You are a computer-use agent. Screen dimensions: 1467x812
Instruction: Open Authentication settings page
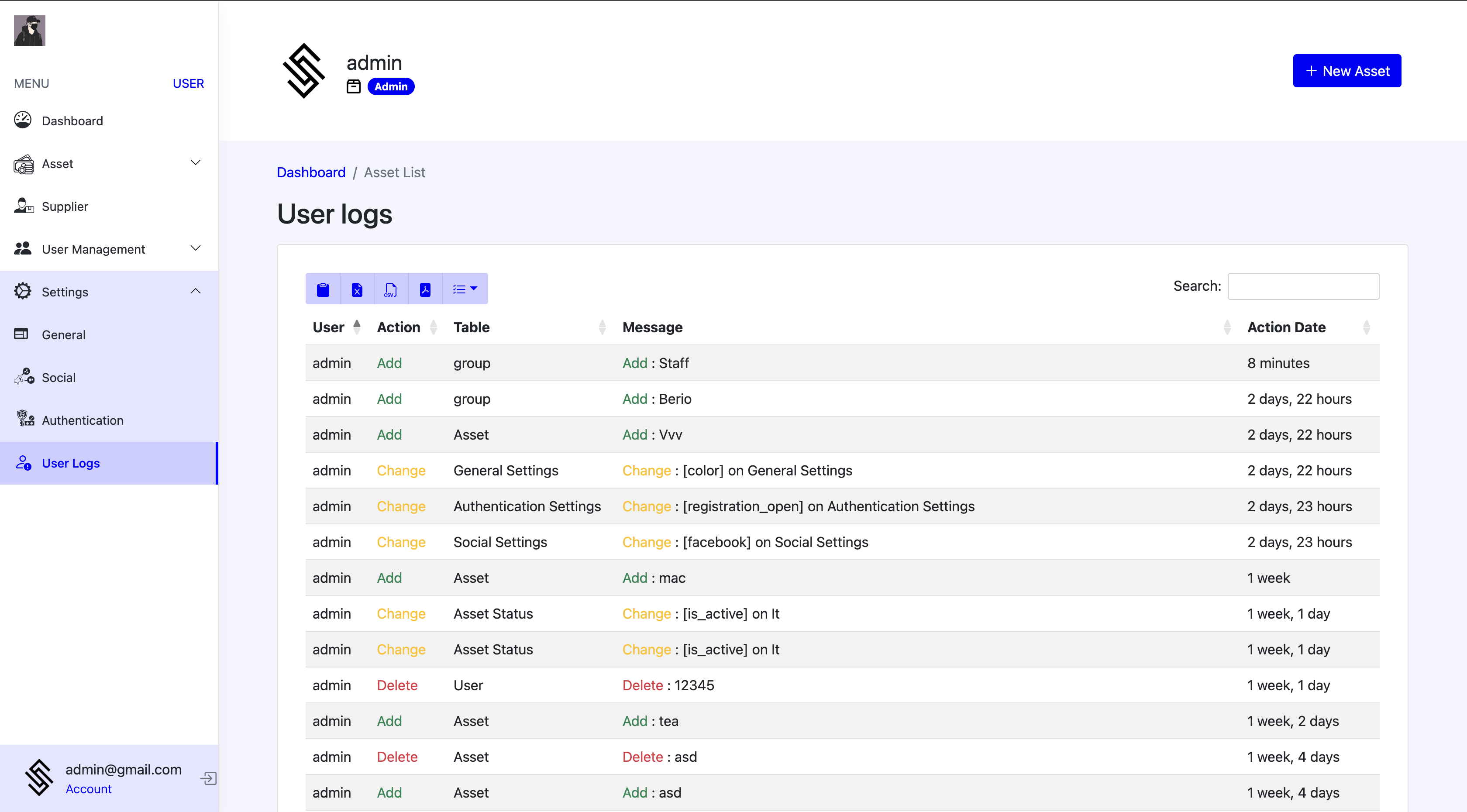click(x=83, y=420)
